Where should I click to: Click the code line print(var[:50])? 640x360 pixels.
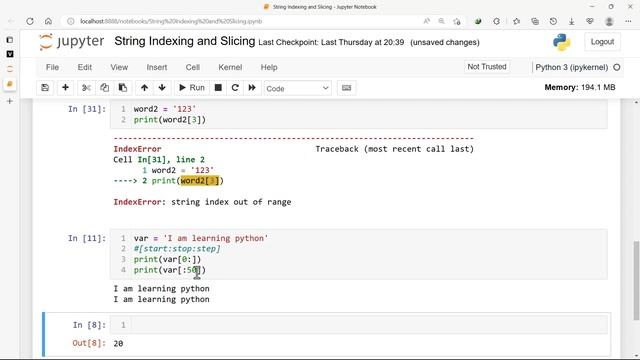[x=170, y=270]
